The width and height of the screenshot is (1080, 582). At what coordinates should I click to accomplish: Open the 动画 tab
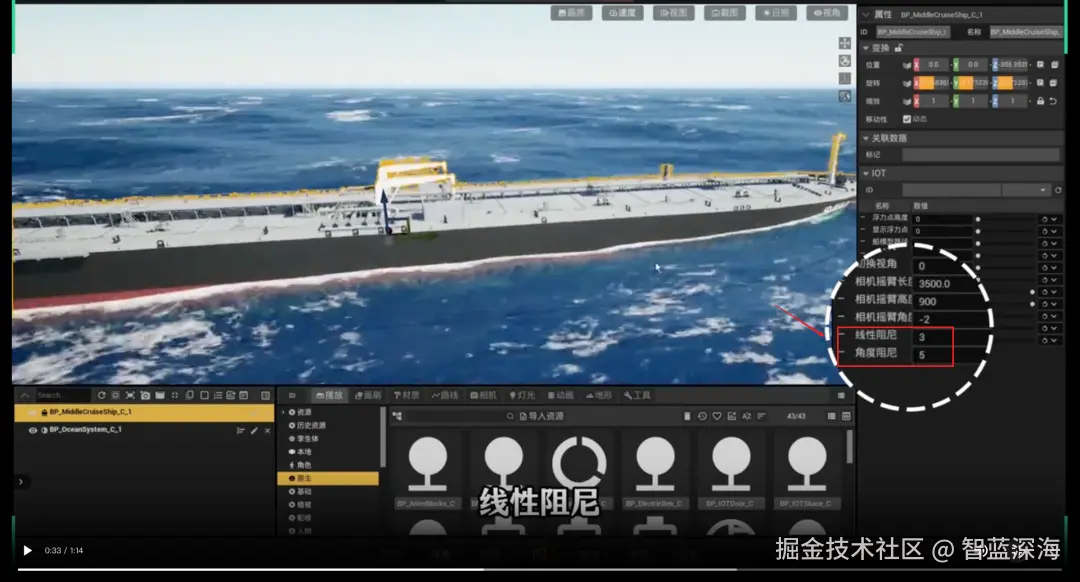coord(560,395)
